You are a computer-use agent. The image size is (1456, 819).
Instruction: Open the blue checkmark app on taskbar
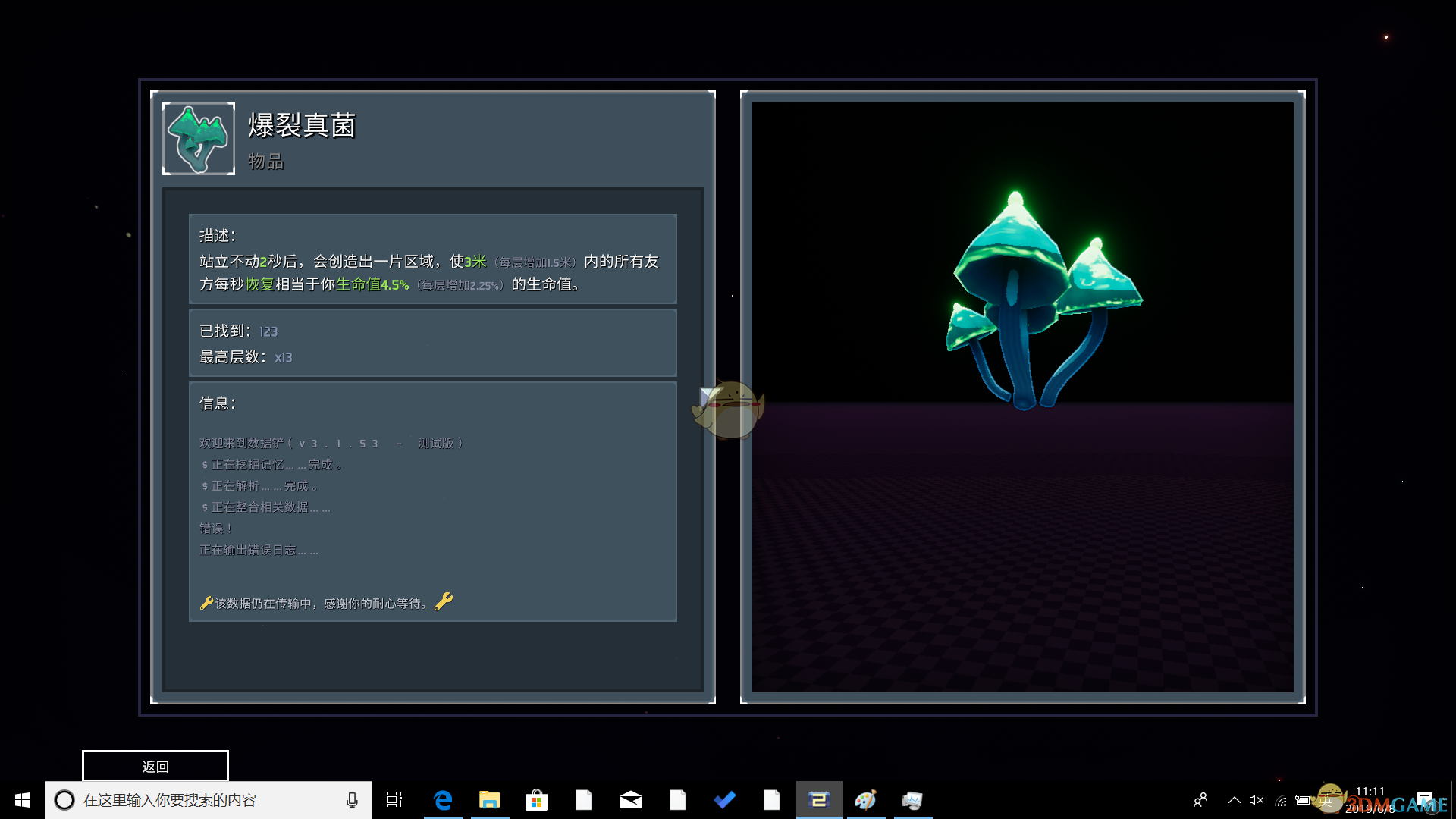click(x=725, y=800)
